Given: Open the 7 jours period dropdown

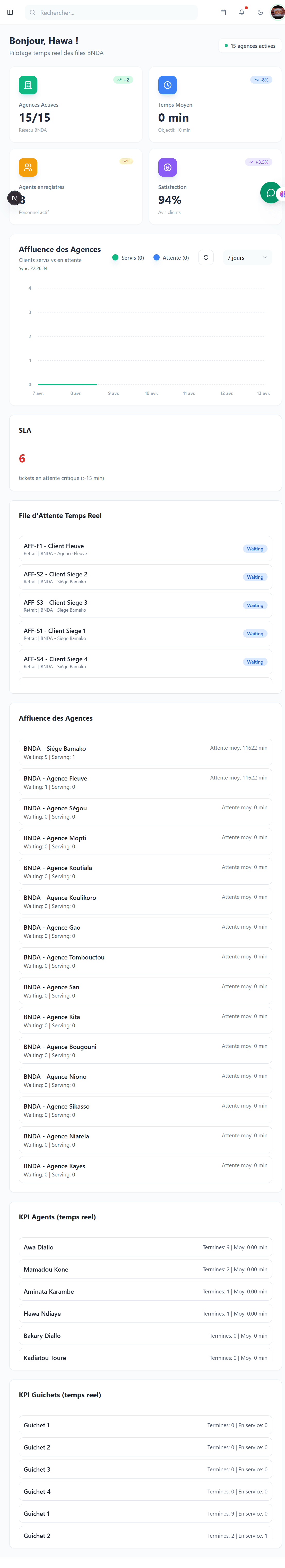Looking at the screenshot, I should 247,258.
